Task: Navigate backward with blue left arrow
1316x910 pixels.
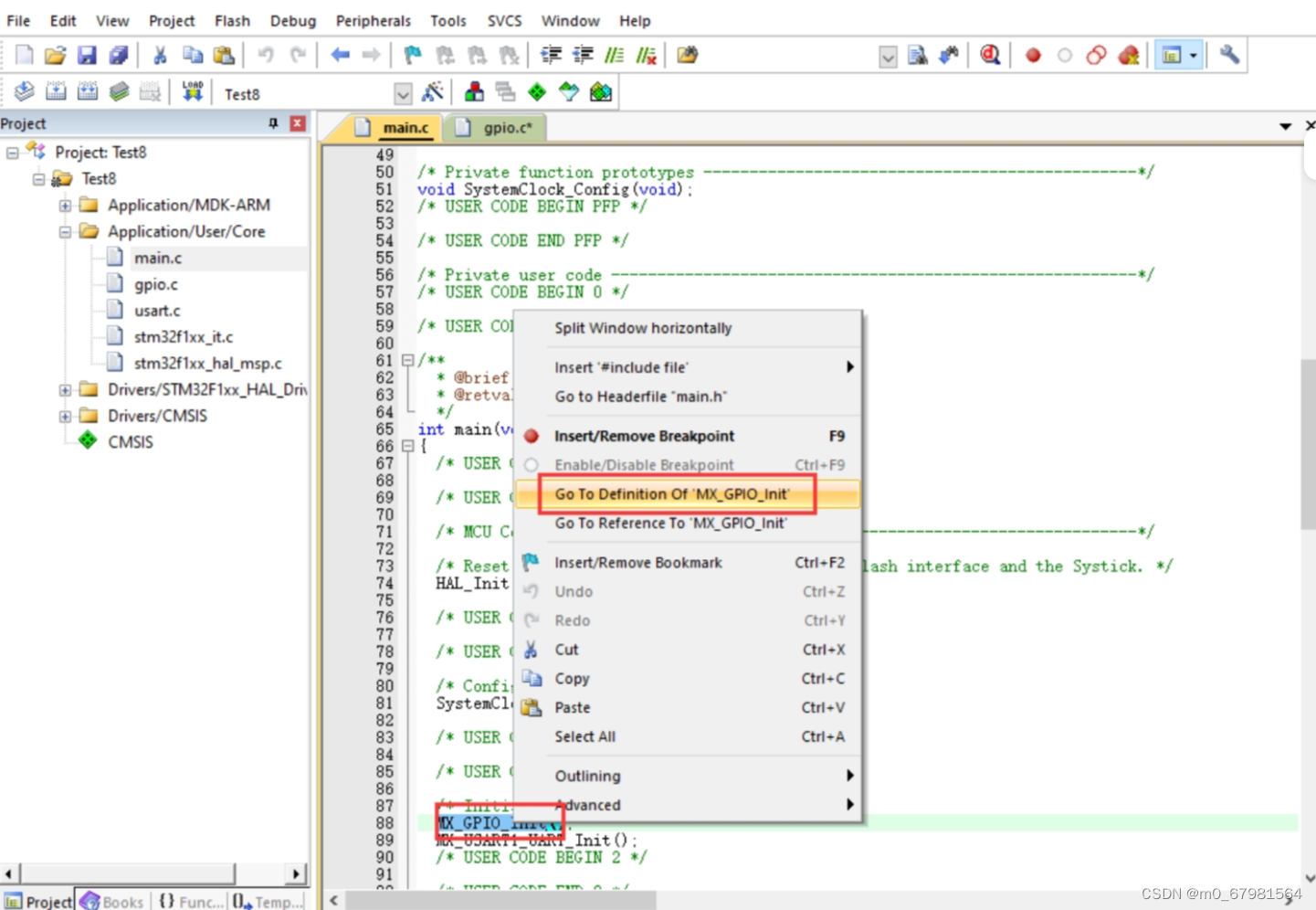Action: [340, 55]
